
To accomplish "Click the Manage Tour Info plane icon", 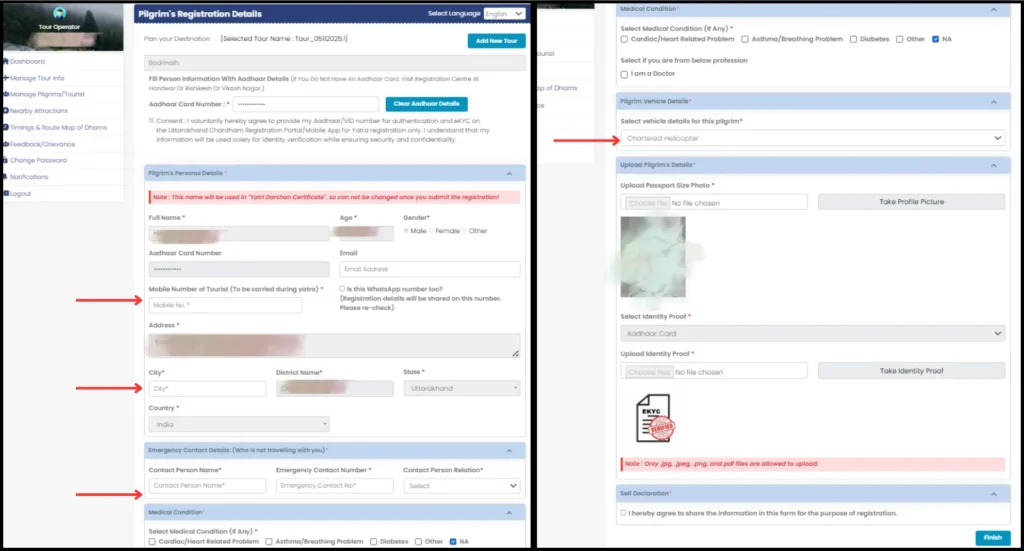I will click(x=5, y=78).
